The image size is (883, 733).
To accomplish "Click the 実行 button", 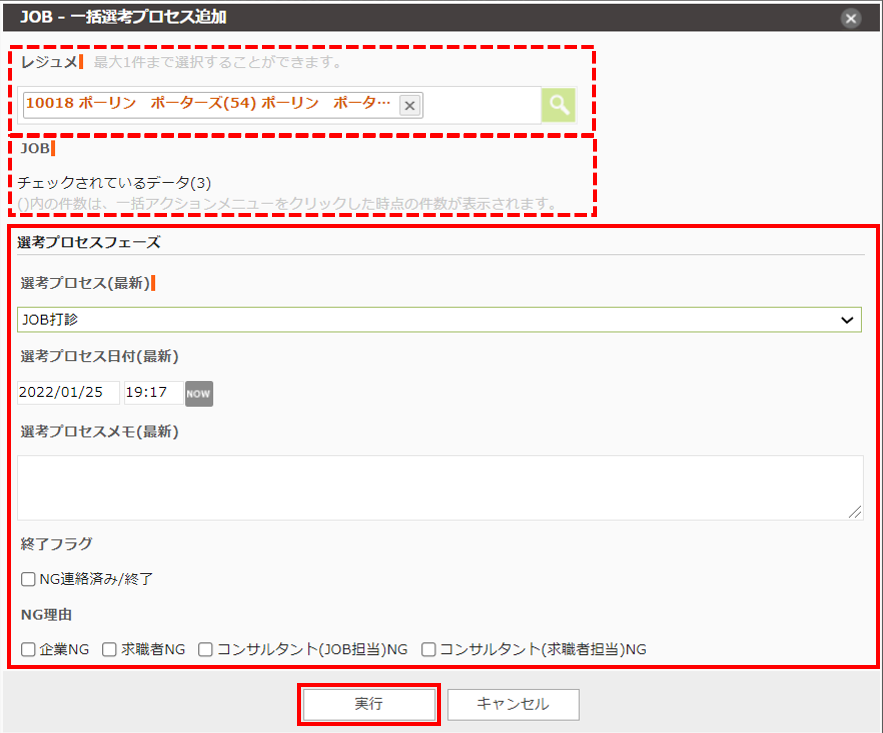I will tap(369, 704).
